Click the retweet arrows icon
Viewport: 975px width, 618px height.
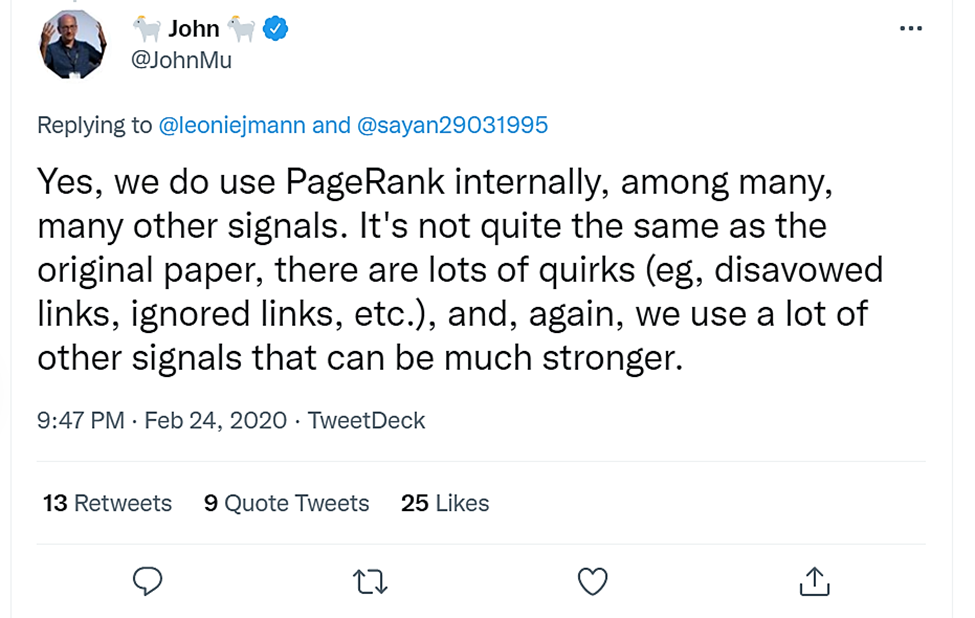tap(371, 580)
